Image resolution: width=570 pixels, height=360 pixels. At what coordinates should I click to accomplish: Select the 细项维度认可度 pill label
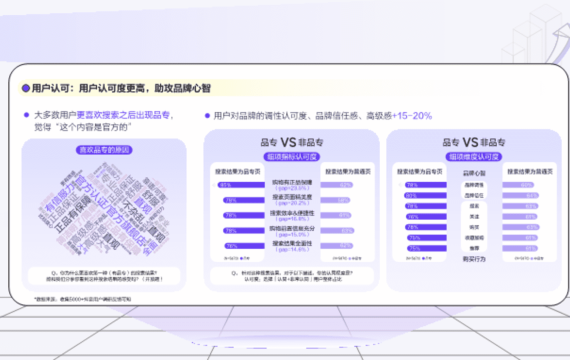(x=474, y=157)
